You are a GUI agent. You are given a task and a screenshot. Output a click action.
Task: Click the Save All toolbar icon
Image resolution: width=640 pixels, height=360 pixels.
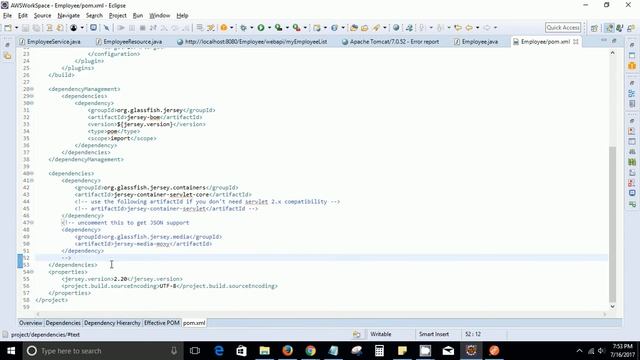(36, 28)
